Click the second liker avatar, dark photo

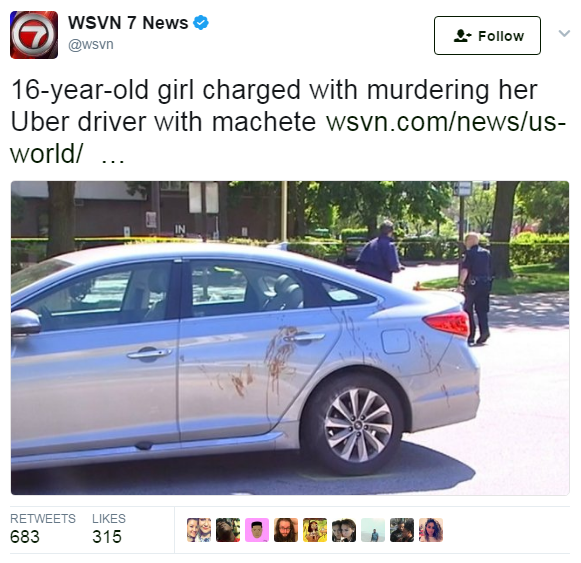click(x=228, y=530)
